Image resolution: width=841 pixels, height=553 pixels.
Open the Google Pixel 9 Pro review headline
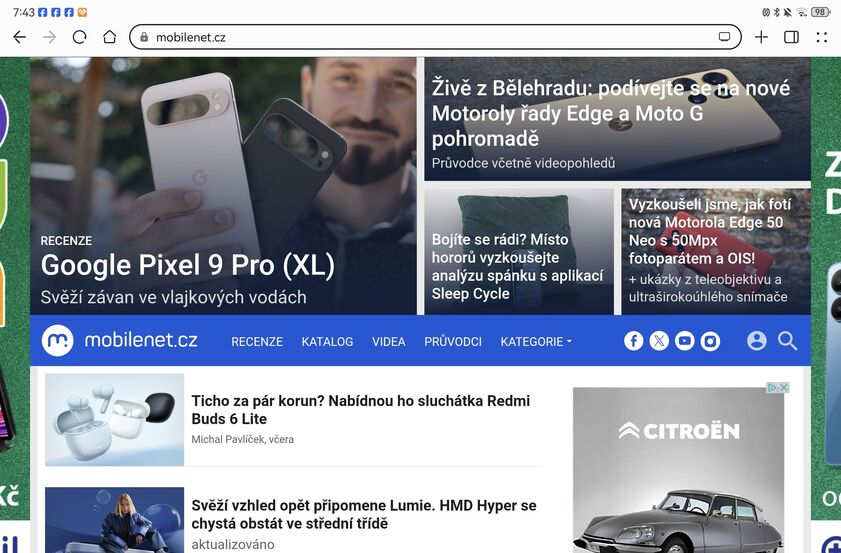(x=187, y=265)
